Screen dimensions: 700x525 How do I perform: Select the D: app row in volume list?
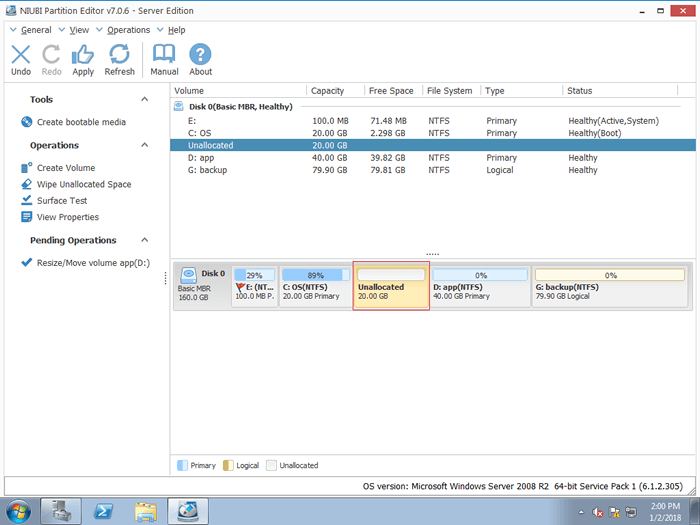pos(433,158)
